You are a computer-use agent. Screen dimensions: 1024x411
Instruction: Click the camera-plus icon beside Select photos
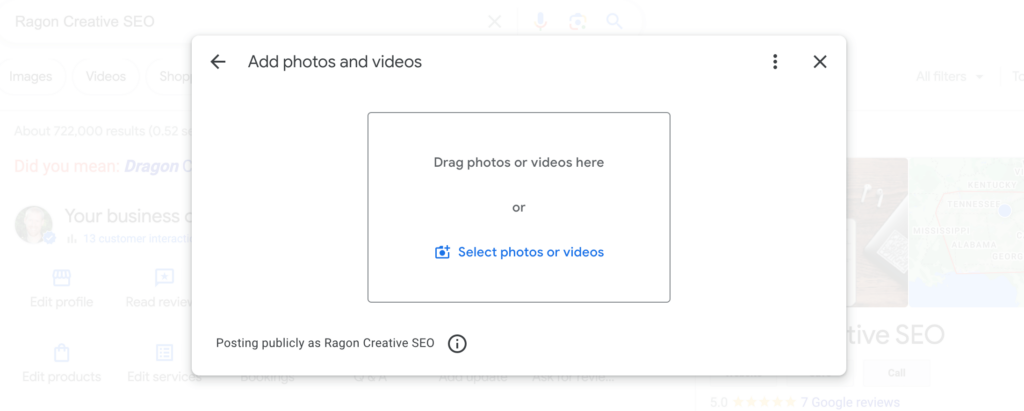point(442,252)
